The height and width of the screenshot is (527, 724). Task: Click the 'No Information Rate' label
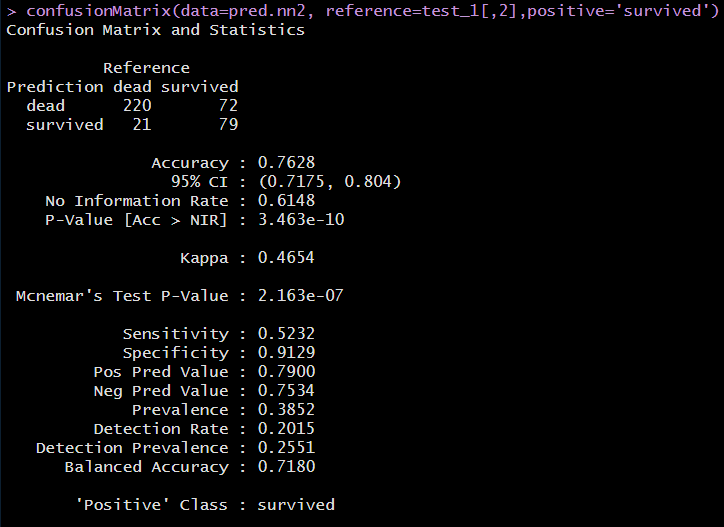coord(137,201)
